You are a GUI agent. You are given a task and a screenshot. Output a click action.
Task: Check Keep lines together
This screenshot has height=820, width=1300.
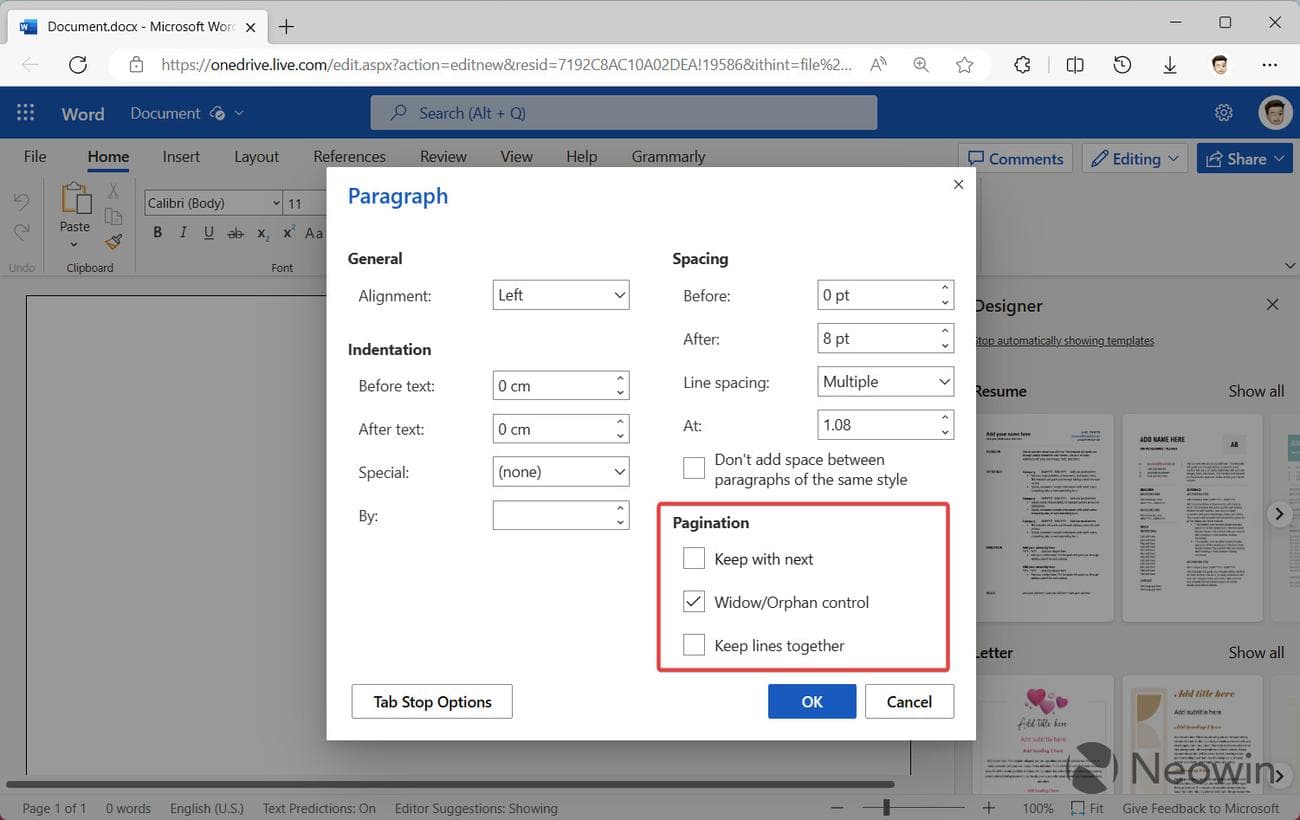[x=693, y=644]
